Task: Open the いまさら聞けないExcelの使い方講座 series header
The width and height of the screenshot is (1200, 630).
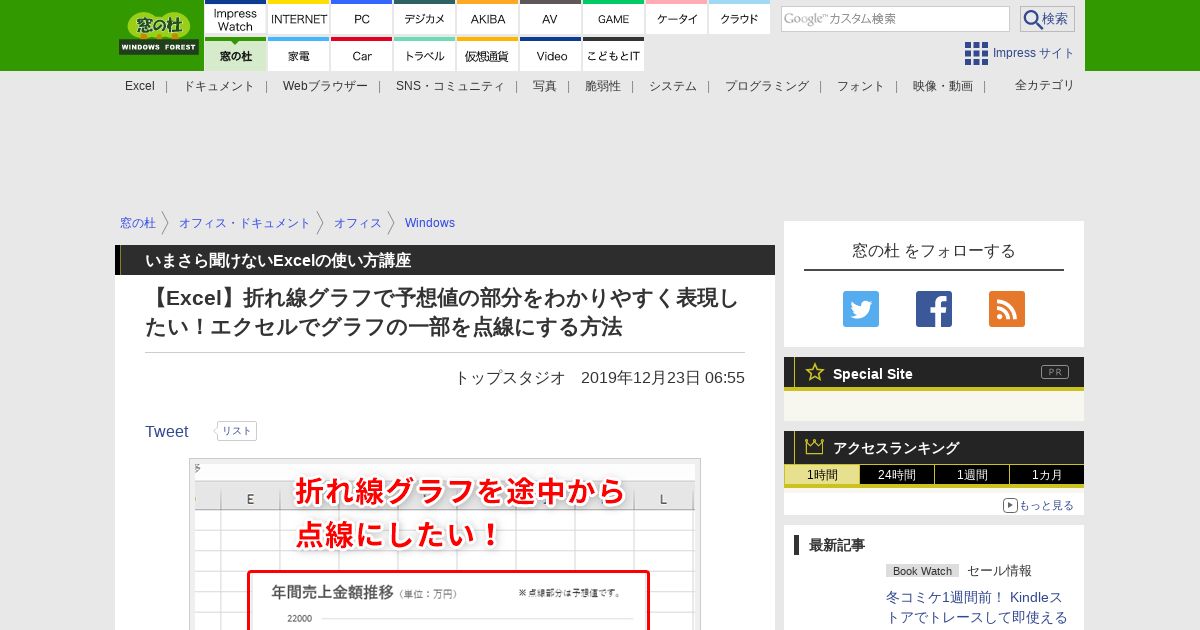Action: pyautogui.click(x=278, y=260)
